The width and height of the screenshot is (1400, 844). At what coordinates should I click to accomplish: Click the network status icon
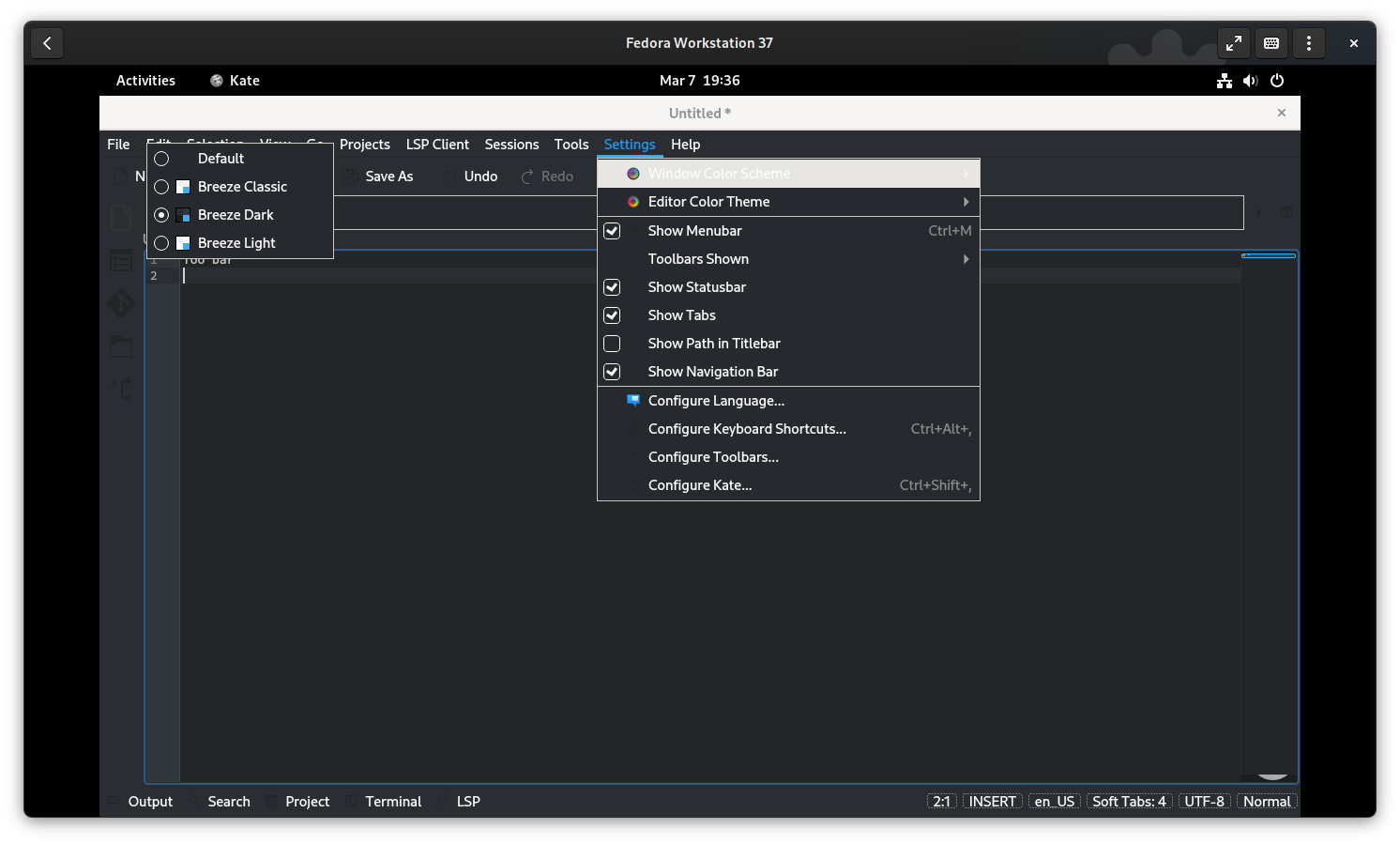tap(1224, 81)
